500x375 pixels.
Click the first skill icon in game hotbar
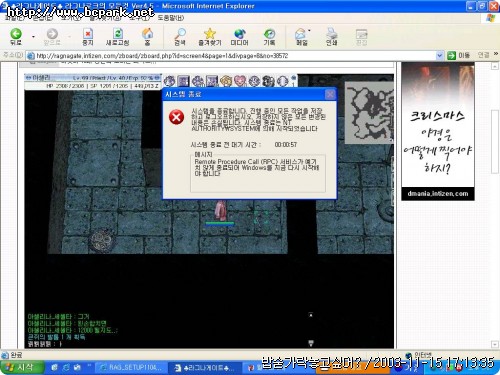tap(169, 81)
